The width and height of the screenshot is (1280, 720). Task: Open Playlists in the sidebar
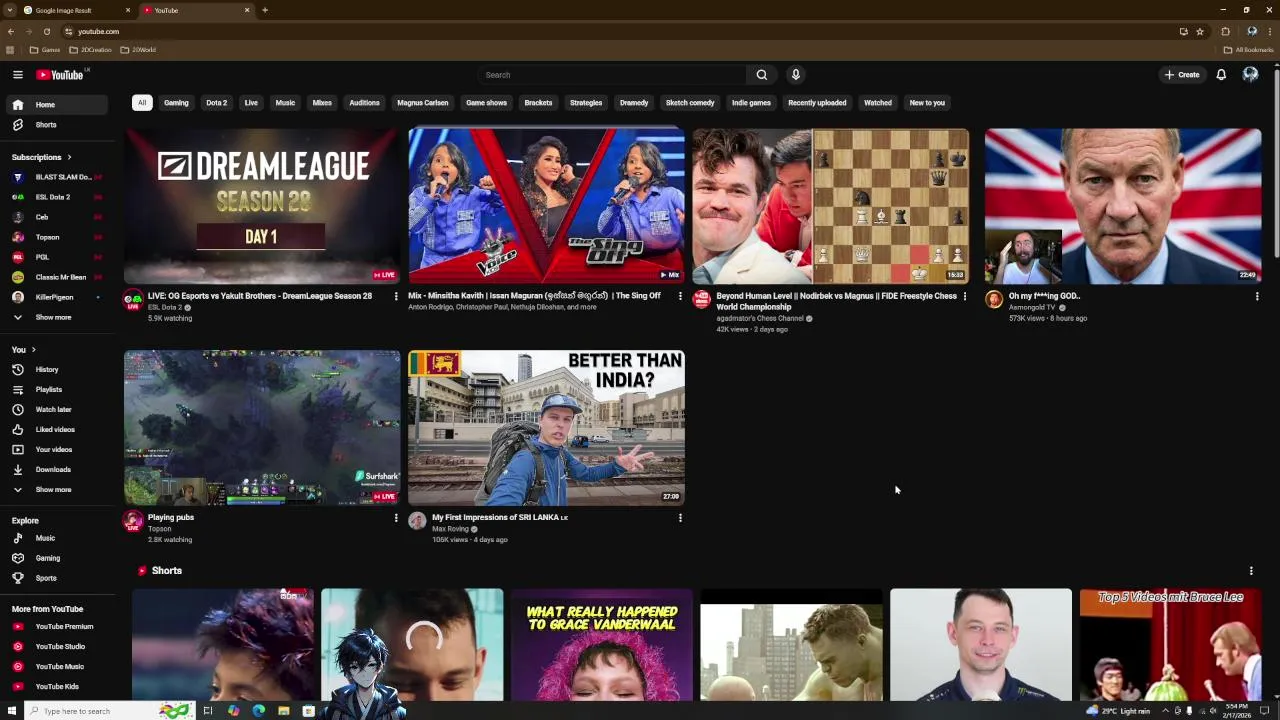(x=58, y=390)
